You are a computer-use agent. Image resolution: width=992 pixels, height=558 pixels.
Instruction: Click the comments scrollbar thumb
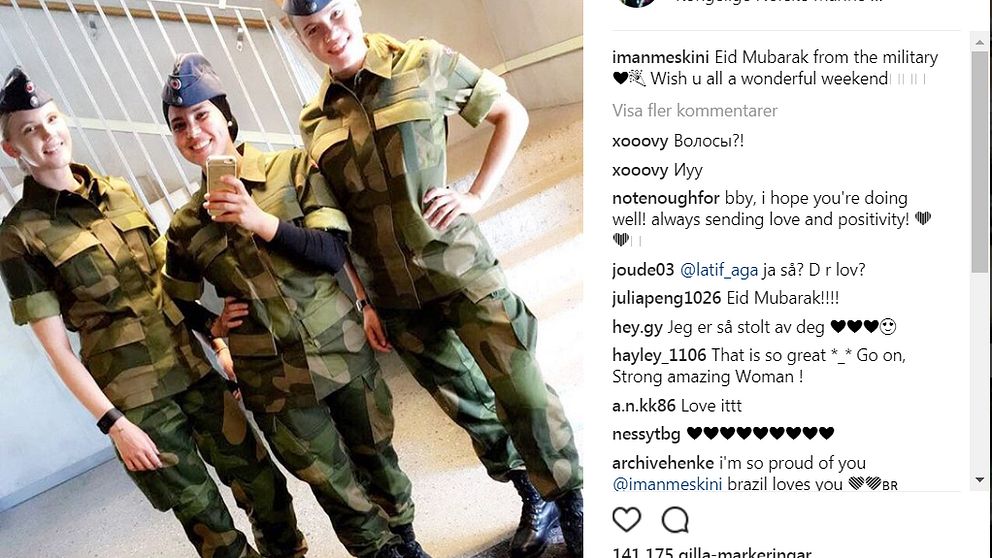(981, 162)
